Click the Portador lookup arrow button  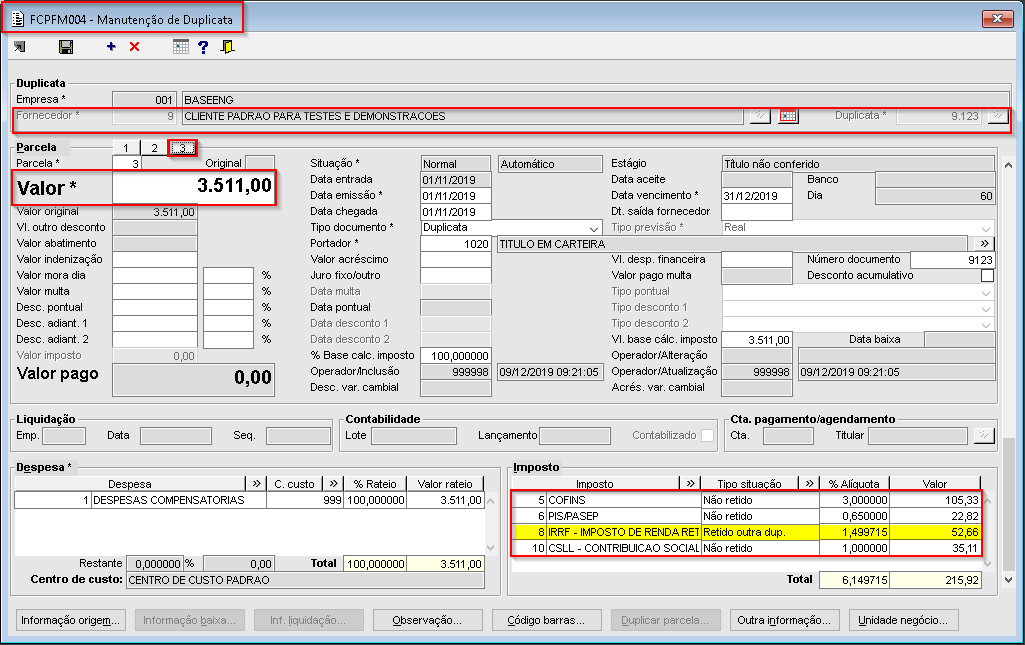pyautogui.click(x=983, y=243)
